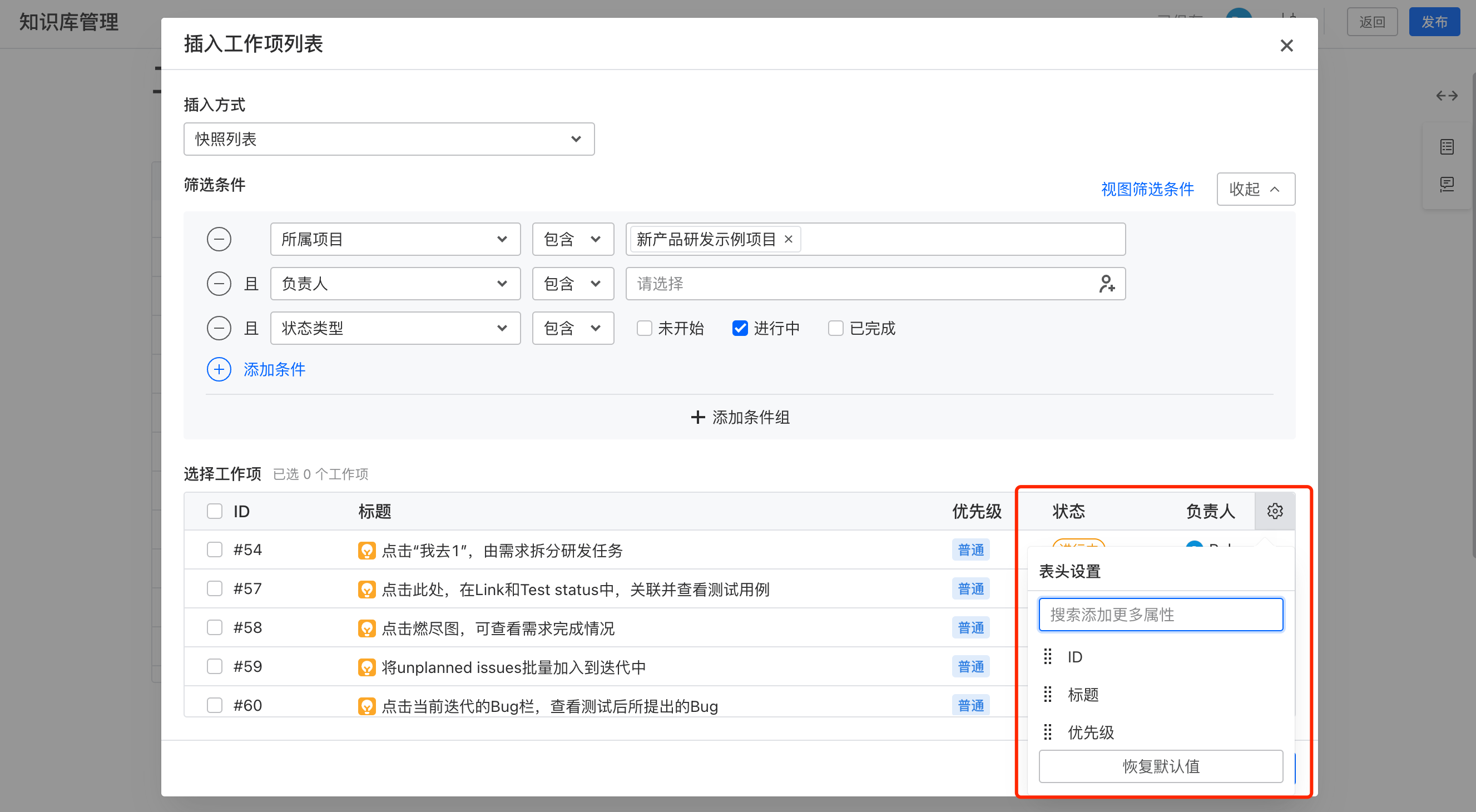Check the 已完成 status checkbox

tap(835, 328)
